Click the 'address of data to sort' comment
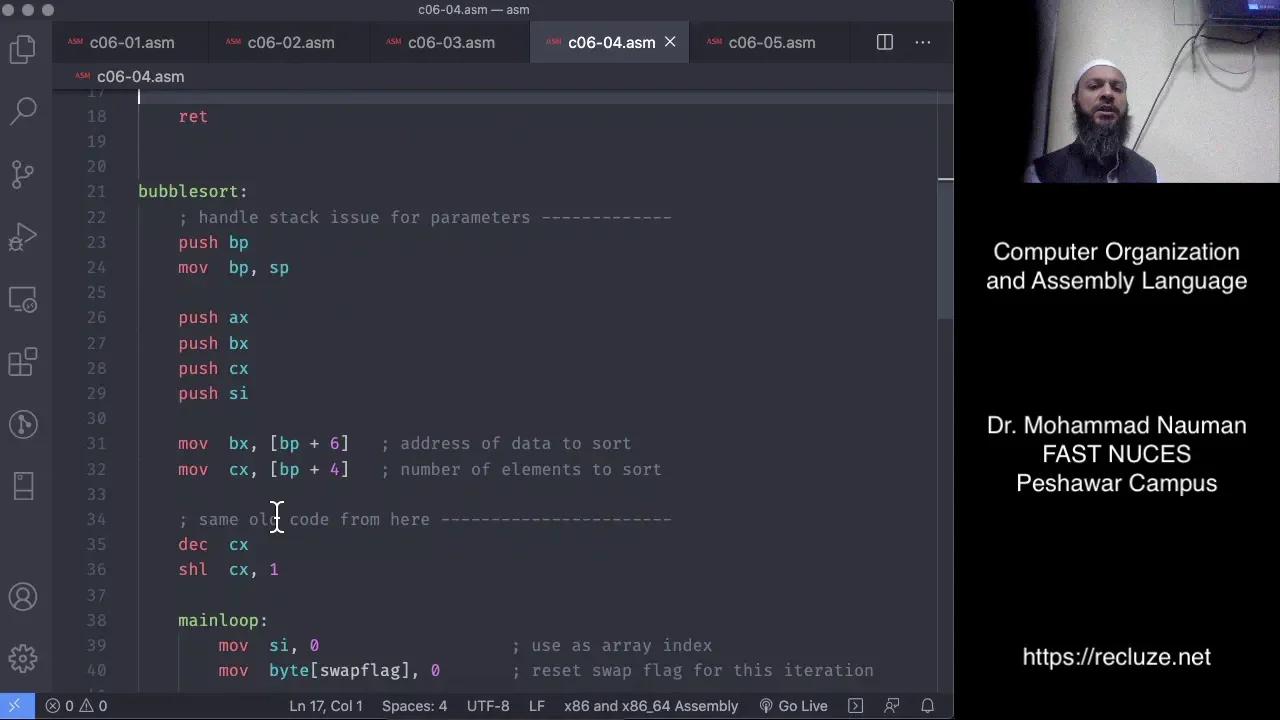 [516, 444]
